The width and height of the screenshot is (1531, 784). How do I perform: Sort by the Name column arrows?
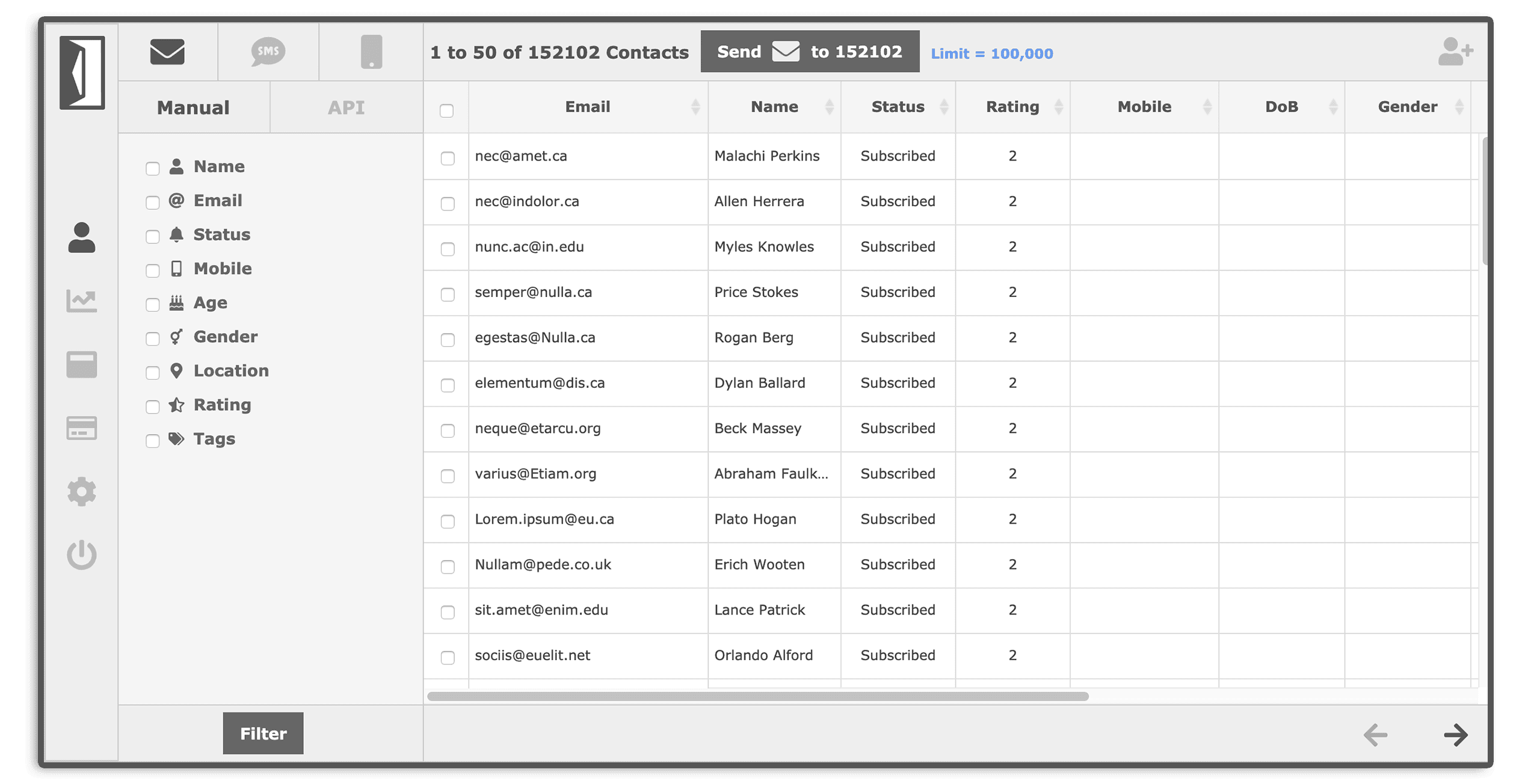pyautogui.click(x=830, y=107)
